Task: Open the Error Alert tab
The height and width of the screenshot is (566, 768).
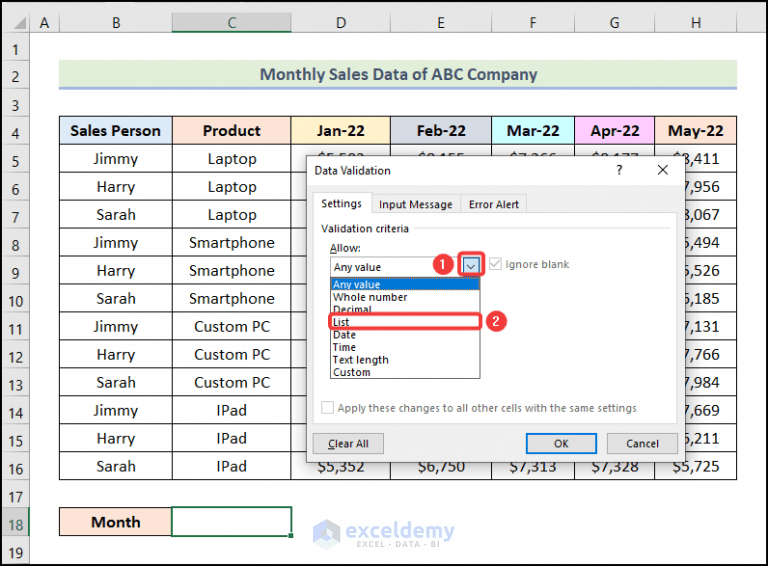Action: [x=494, y=204]
